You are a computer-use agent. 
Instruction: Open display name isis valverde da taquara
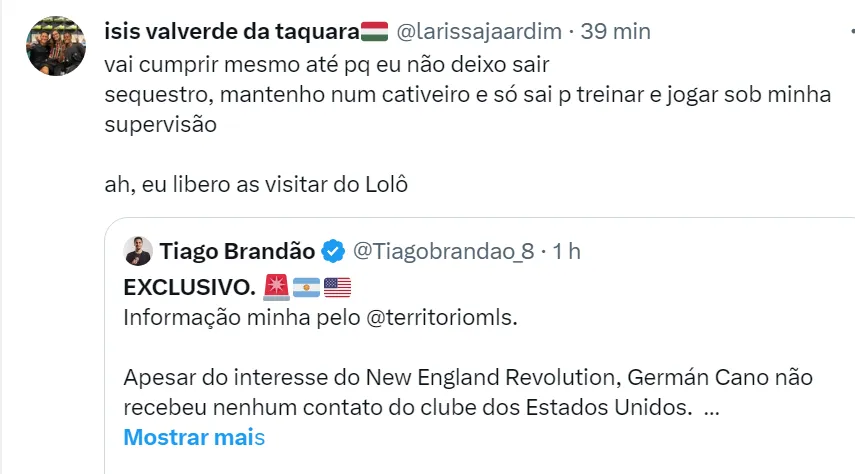231,32
